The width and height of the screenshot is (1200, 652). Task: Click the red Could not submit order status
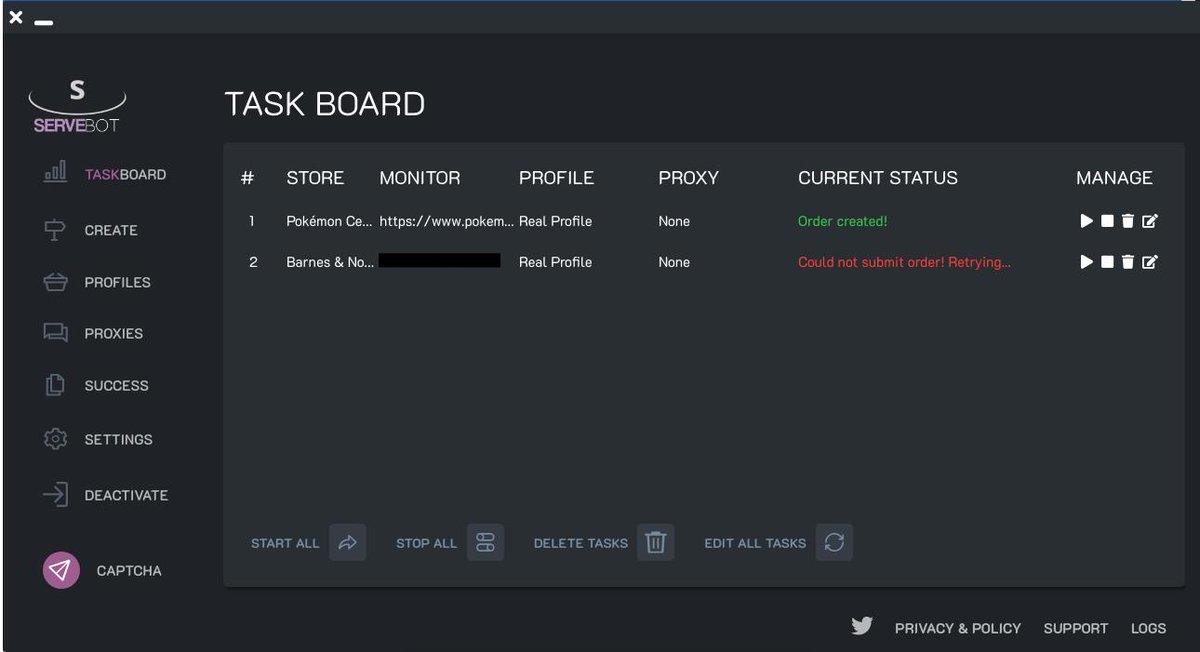[904, 262]
